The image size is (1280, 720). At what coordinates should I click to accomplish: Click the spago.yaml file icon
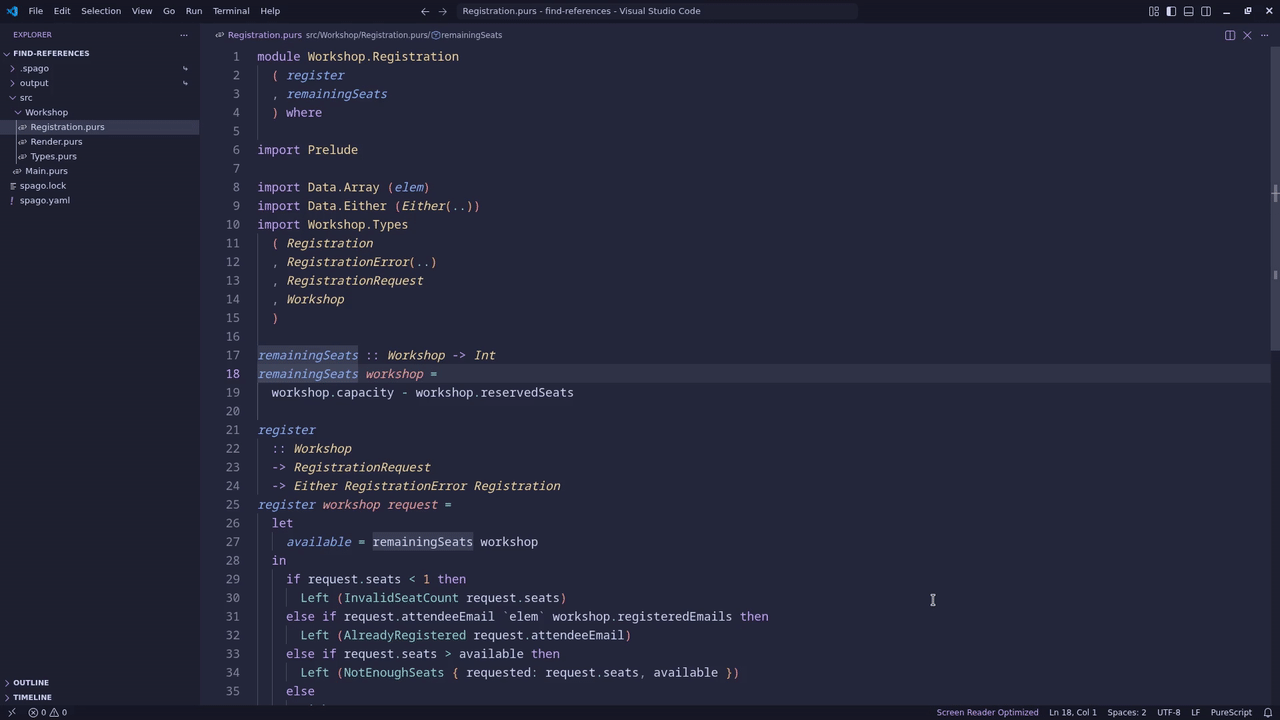pyautogui.click(x=12, y=200)
